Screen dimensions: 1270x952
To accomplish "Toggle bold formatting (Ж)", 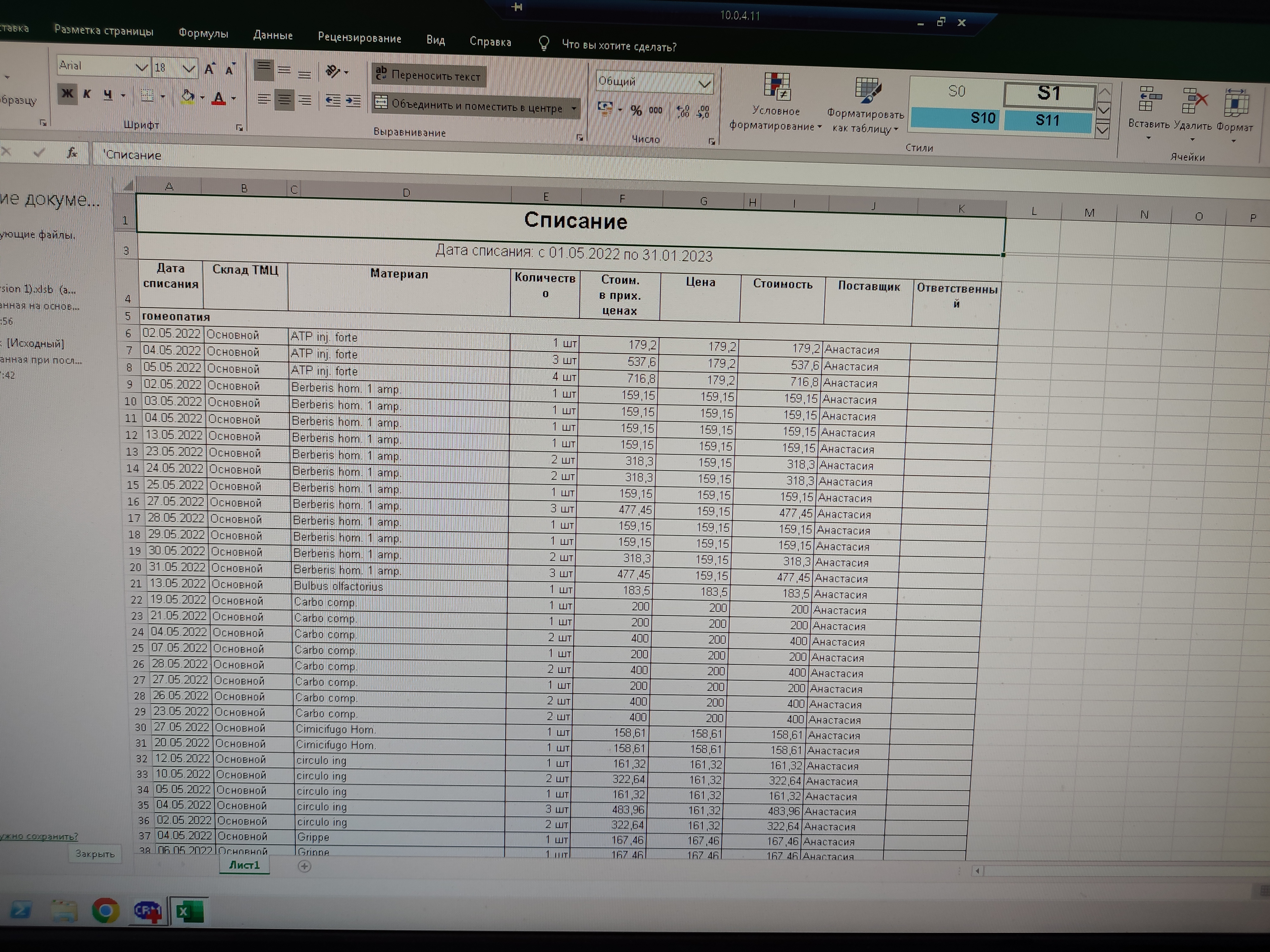I will (x=67, y=94).
